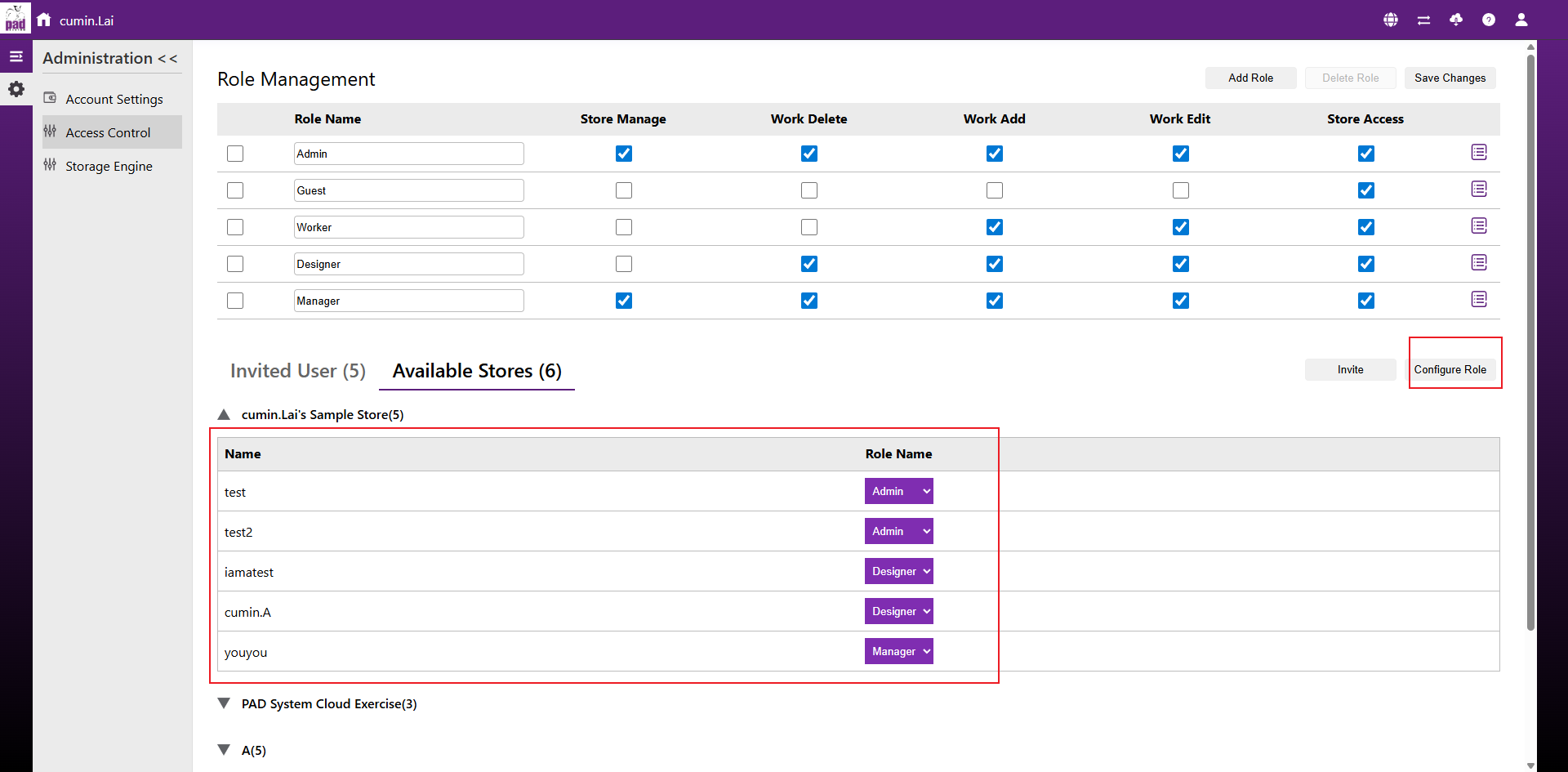Expand PAD System Cloud Exercise store
The width and height of the screenshot is (1568, 772).
(224, 703)
